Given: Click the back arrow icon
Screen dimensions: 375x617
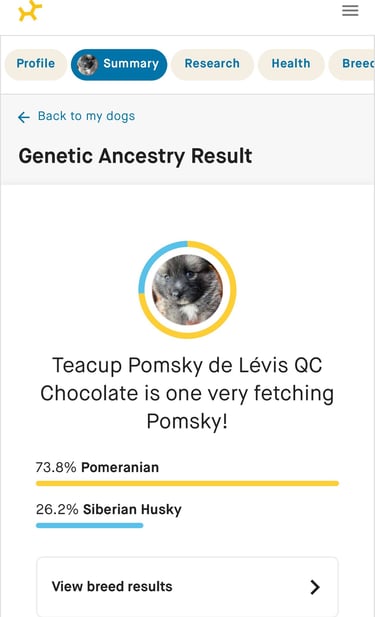Looking at the screenshot, I should [x=24, y=117].
